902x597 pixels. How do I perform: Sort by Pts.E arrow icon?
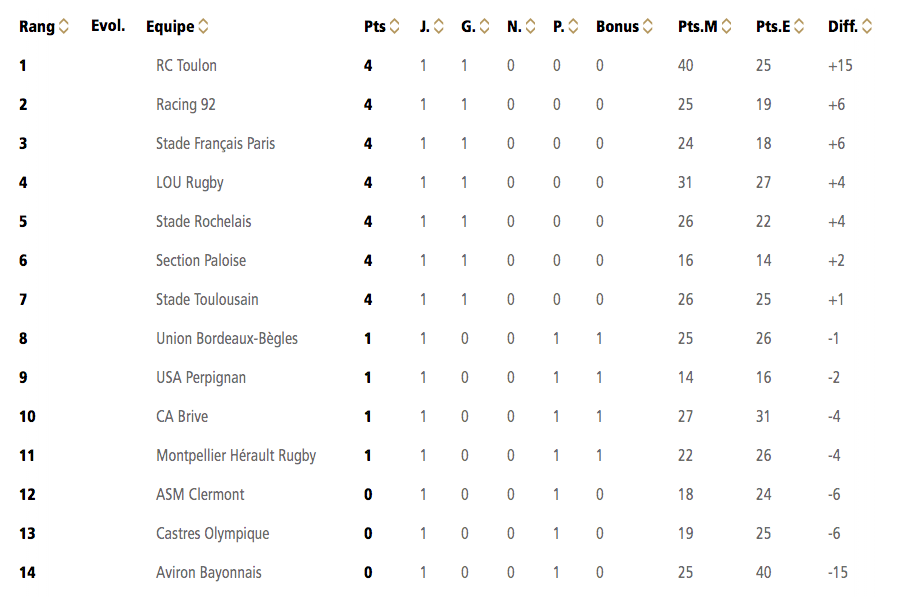click(799, 26)
